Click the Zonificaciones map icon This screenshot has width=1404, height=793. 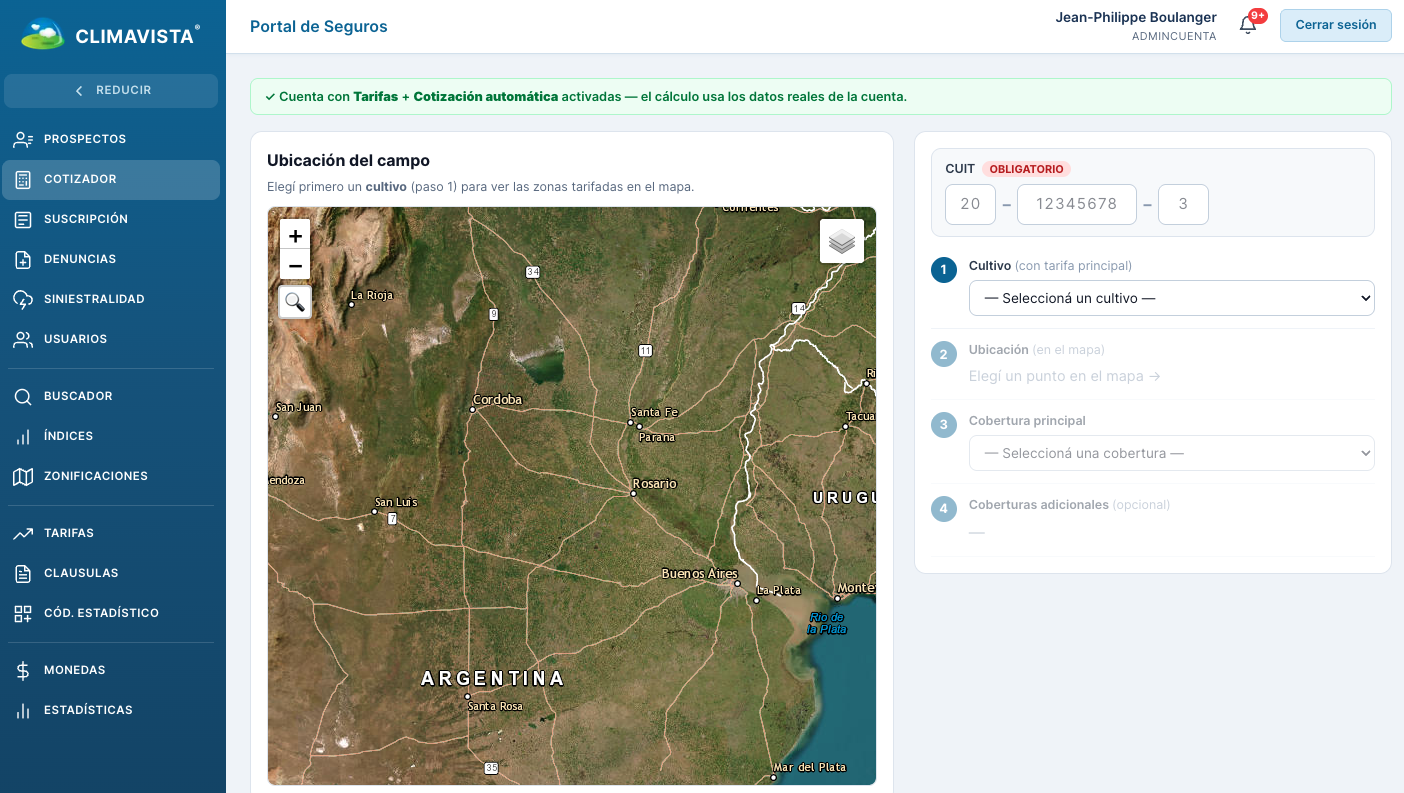tap(23, 476)
